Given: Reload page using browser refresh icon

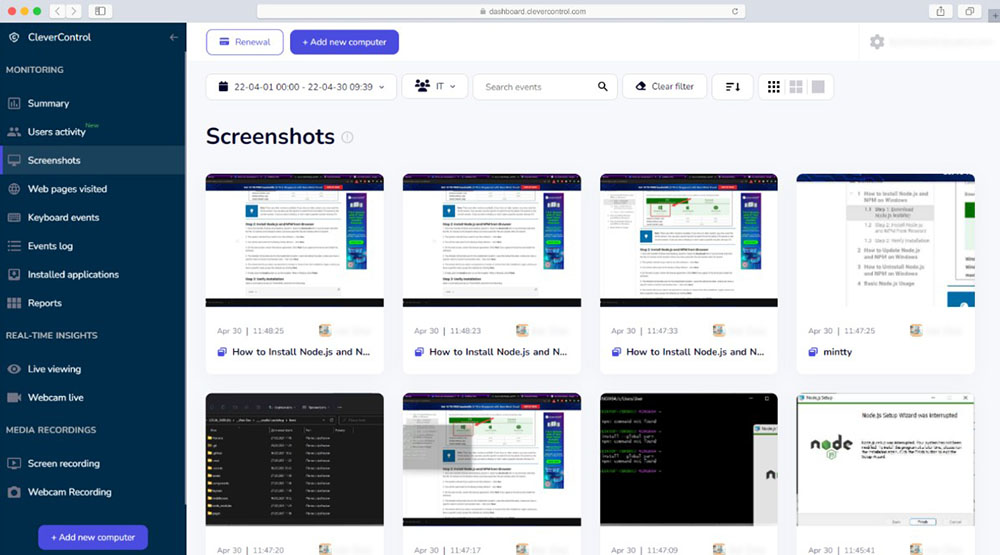Looking at the screenshot, I should [735, 11].
